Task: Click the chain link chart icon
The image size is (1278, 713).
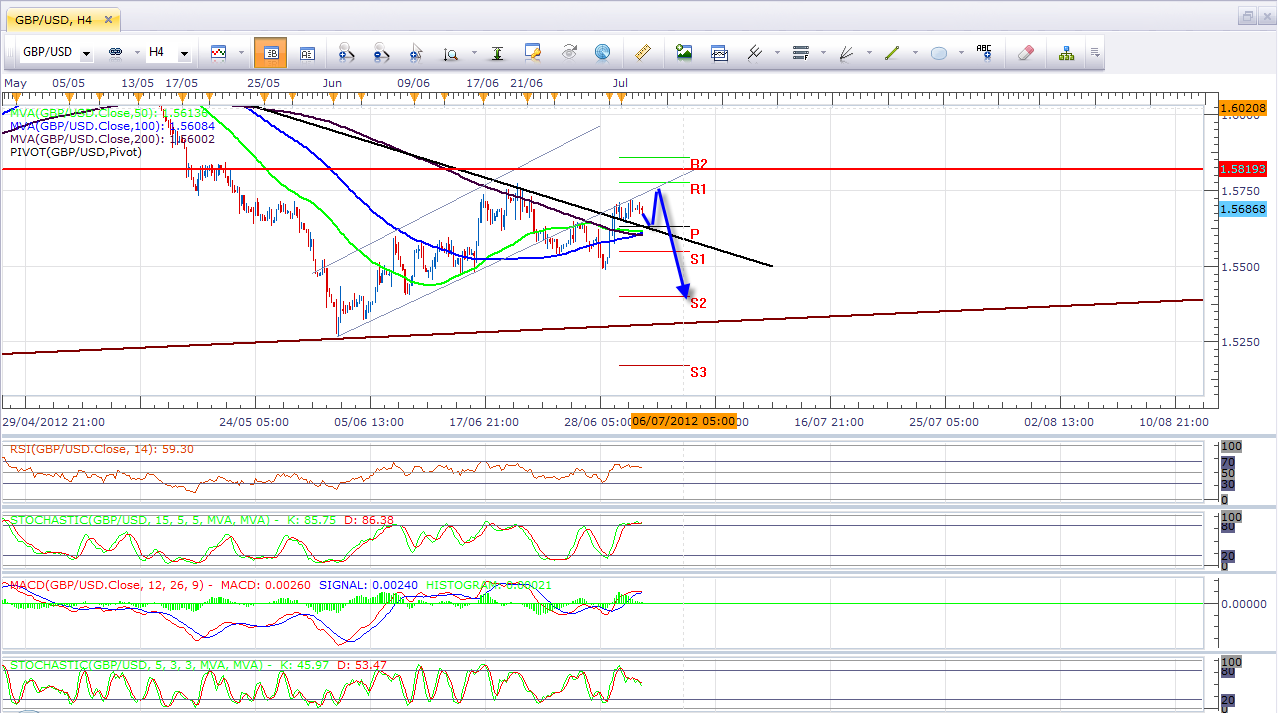Action: pos(113,52)
